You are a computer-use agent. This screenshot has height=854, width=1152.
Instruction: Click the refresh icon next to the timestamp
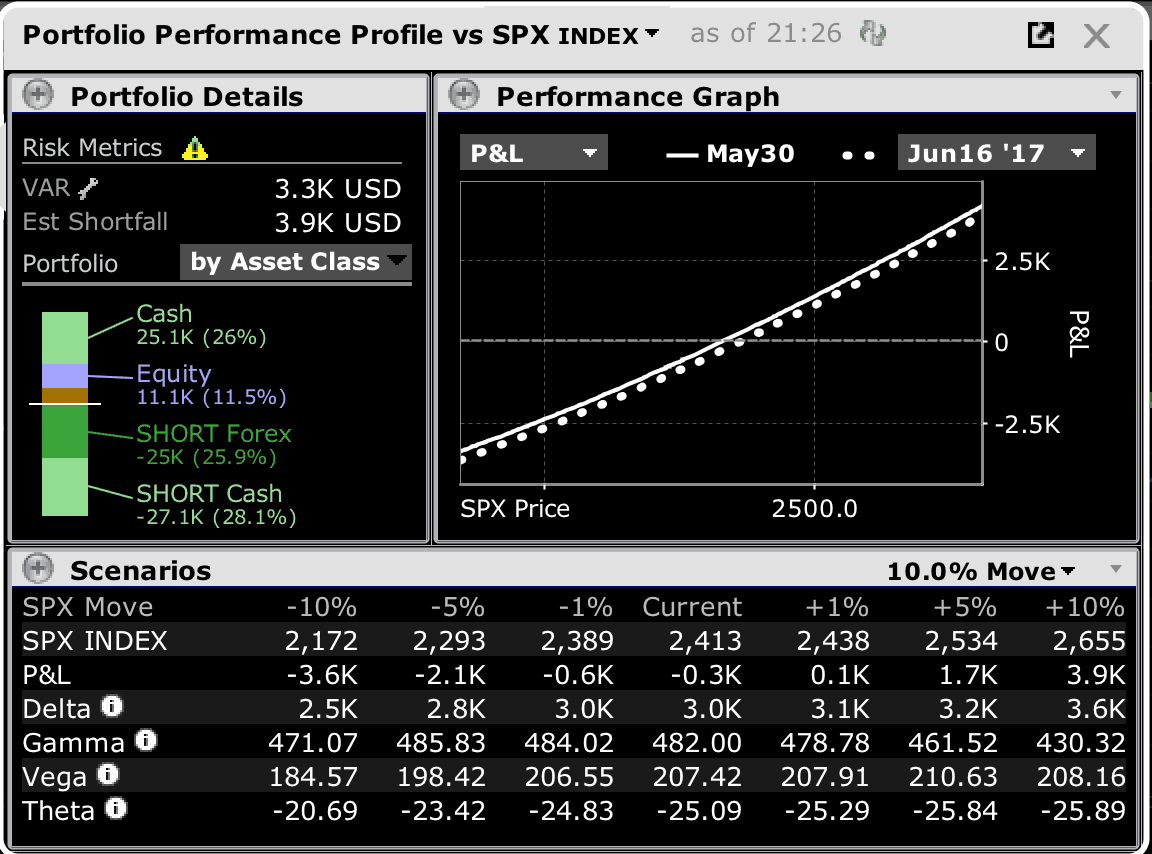873,35
